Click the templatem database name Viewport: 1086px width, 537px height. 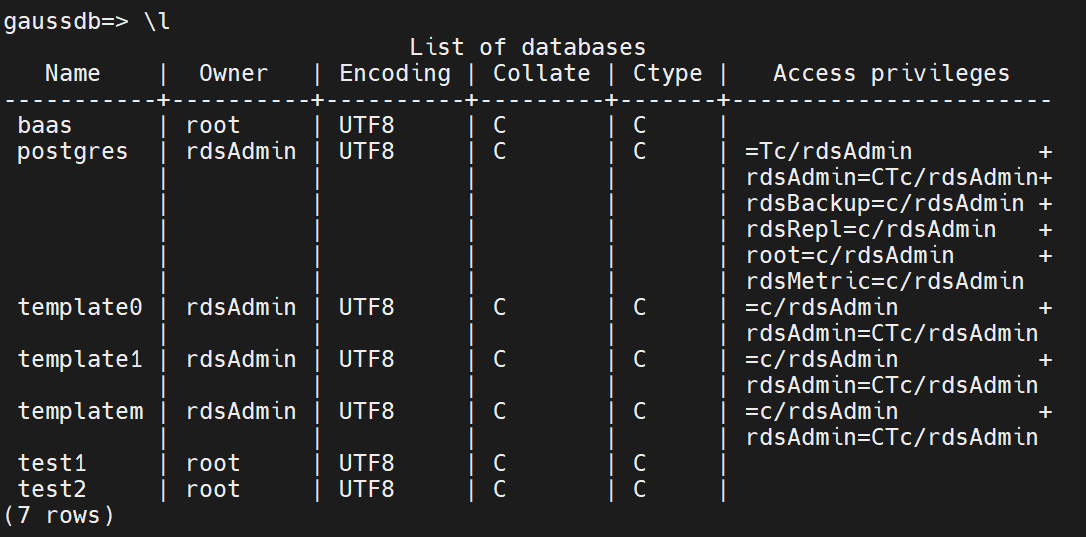[80, 411]
